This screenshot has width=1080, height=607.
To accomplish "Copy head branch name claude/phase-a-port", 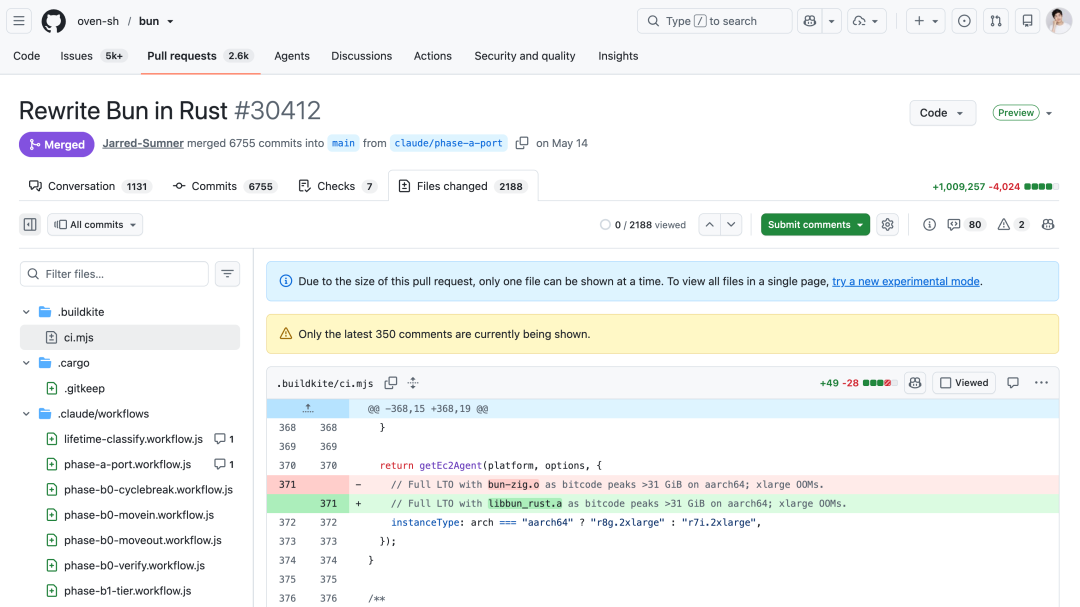I will (522, 143).
